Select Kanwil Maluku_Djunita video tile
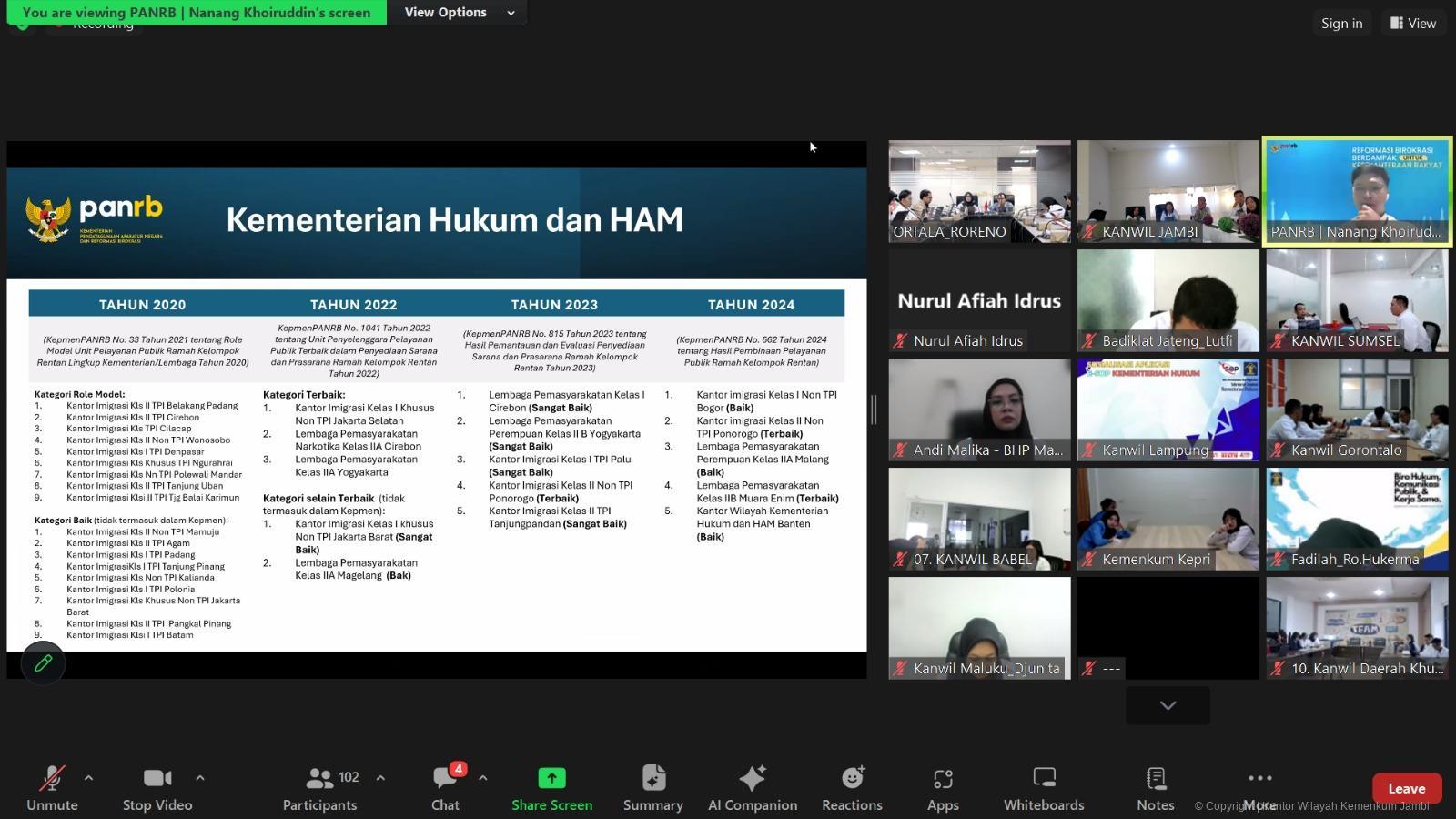 click(x=979, y=628)
